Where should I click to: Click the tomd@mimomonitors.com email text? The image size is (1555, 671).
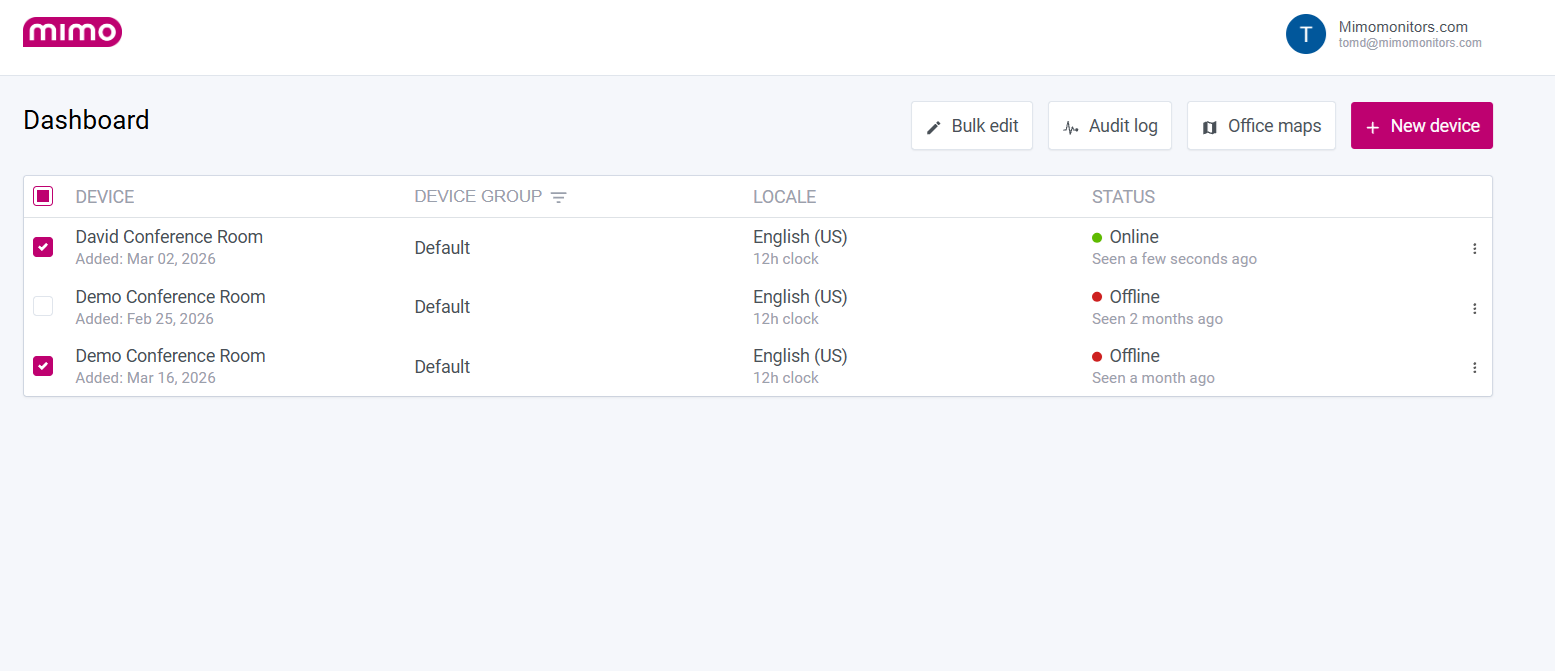point(1410,44)
